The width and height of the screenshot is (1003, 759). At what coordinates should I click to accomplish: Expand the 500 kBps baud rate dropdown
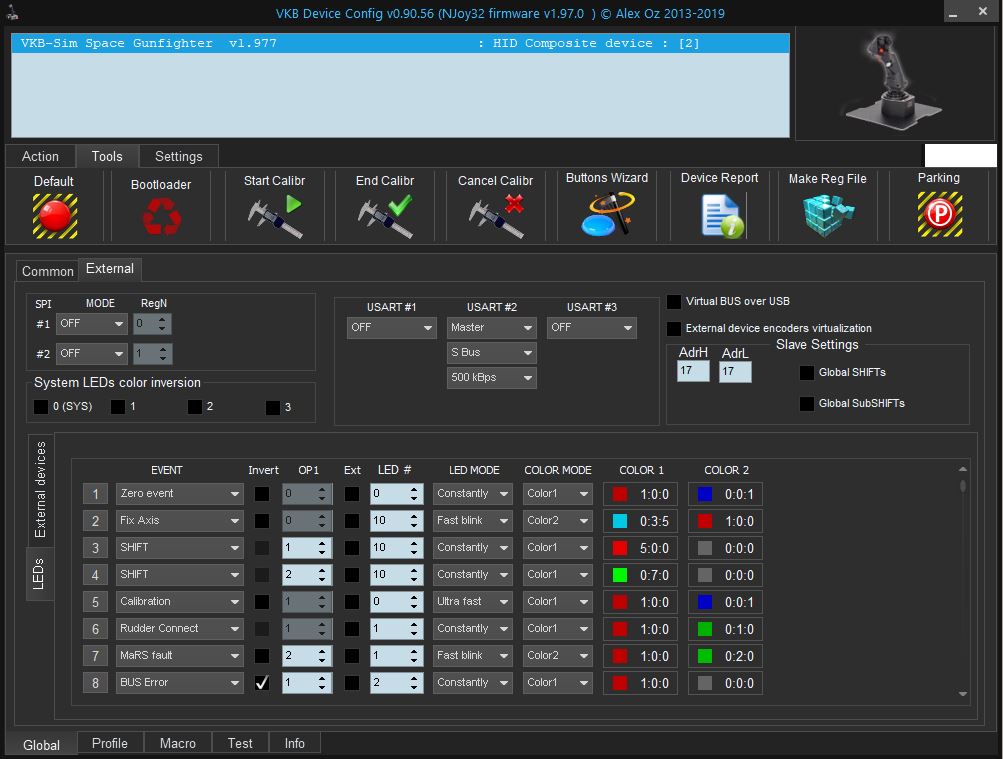pyautogui.click(x=491, y=378)
